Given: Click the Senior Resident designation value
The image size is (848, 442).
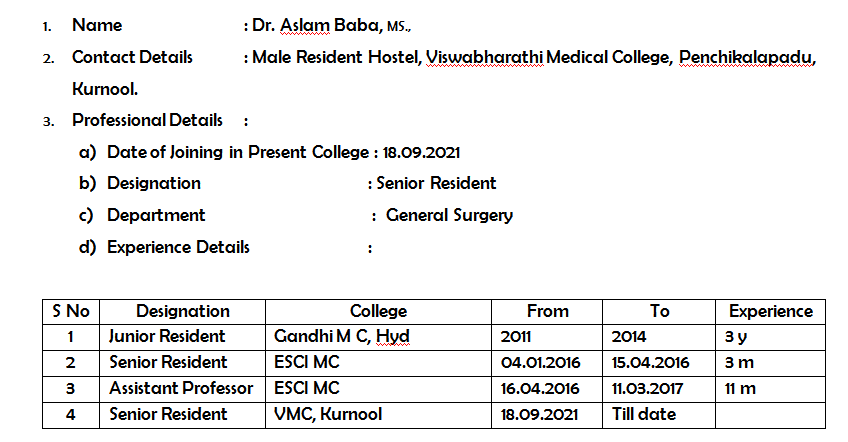Looking at the screenshot, I should click(436, 183).
